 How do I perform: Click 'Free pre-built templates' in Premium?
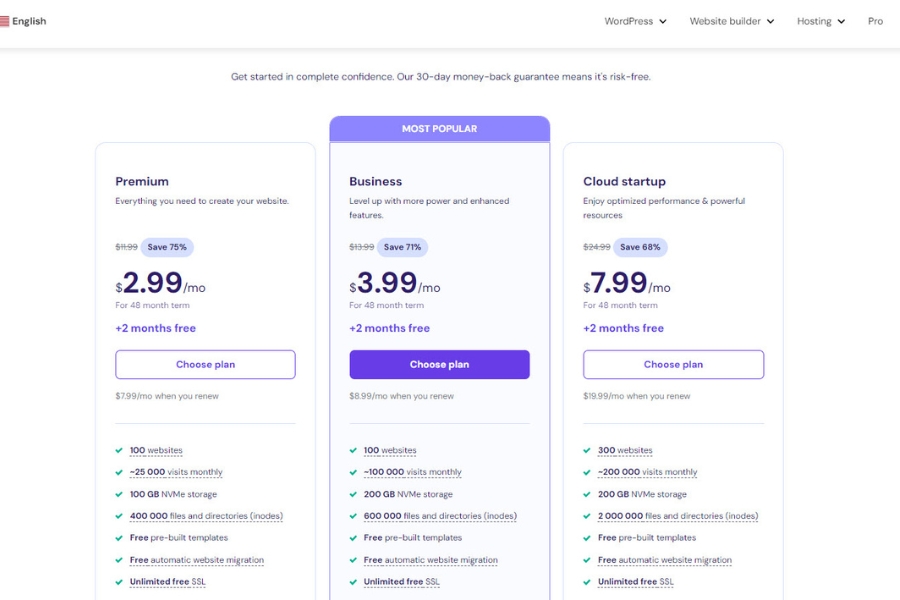(179, 538)
